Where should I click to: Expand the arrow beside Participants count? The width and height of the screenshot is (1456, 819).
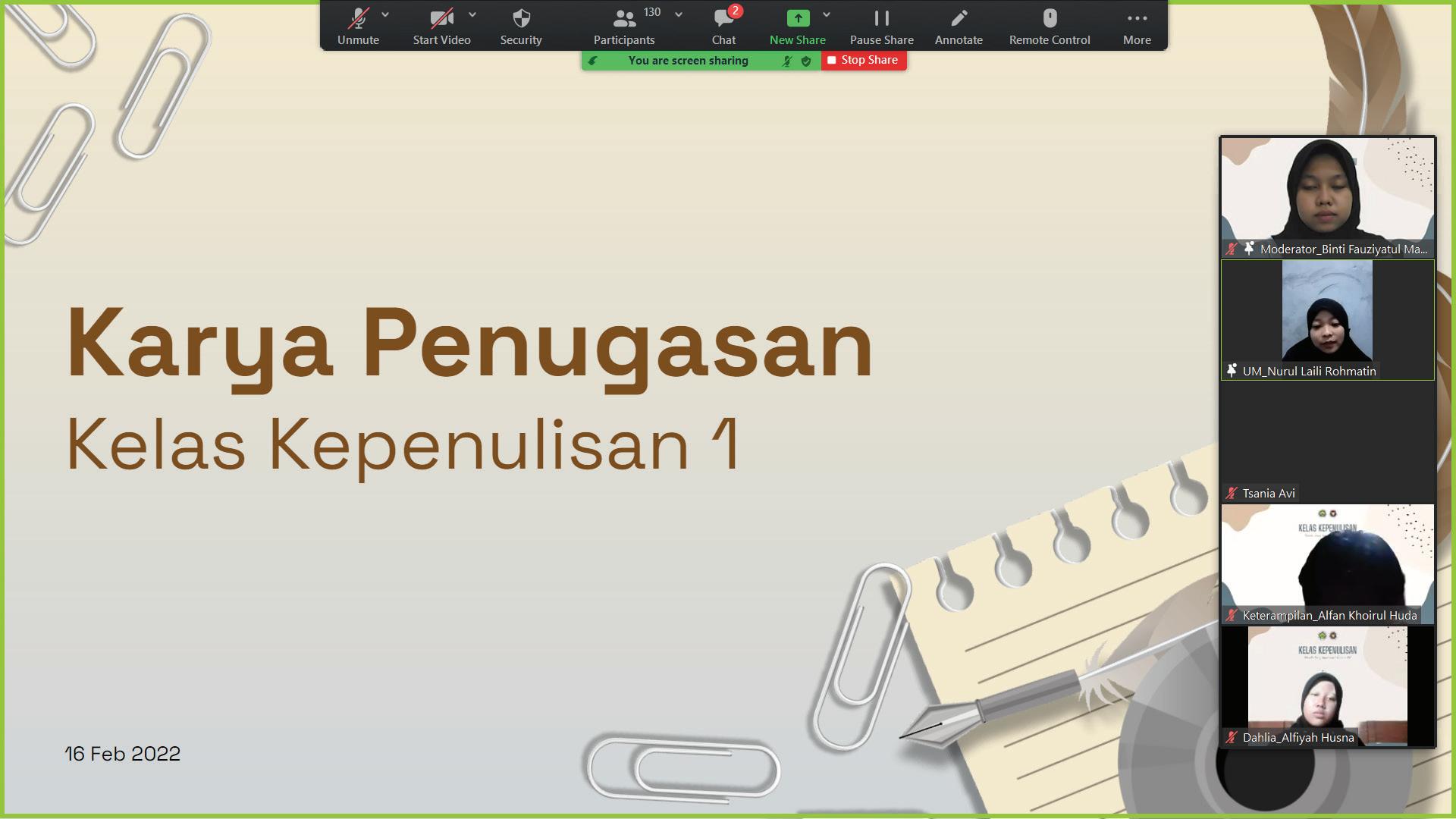[x=679, y=14]
